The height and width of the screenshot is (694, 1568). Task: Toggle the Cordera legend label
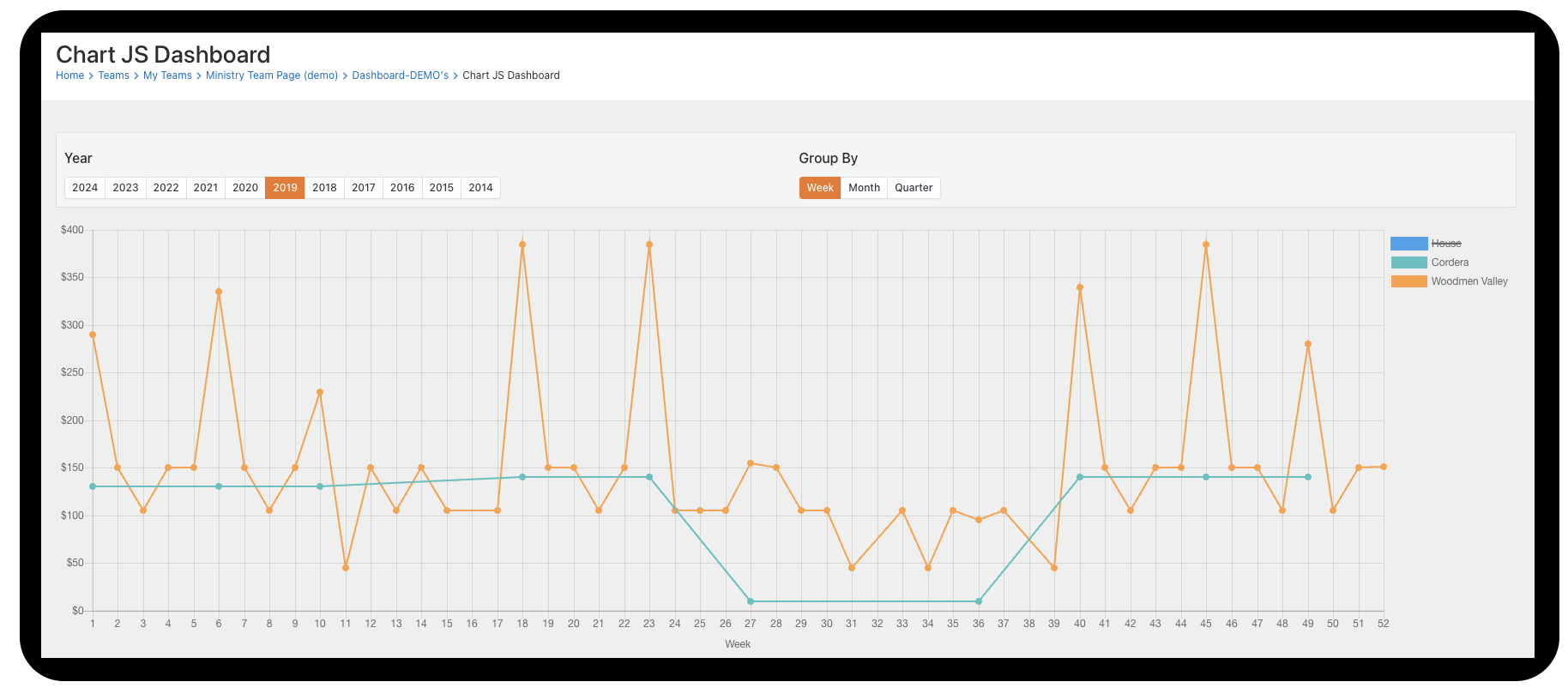(x=1450, y=263)
